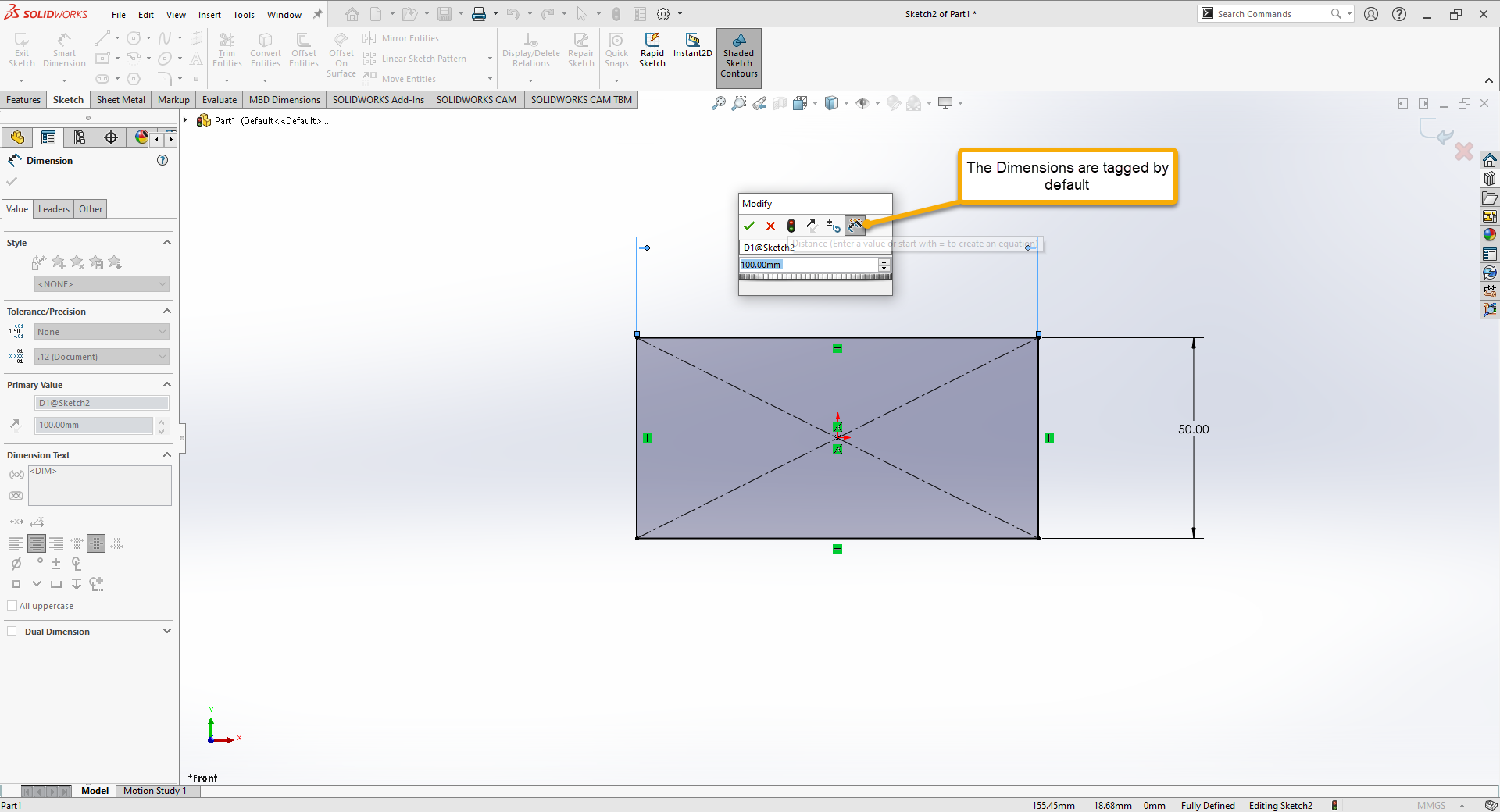
Task: Toggle the Instant2D tool
Action: tap(692, 46)
